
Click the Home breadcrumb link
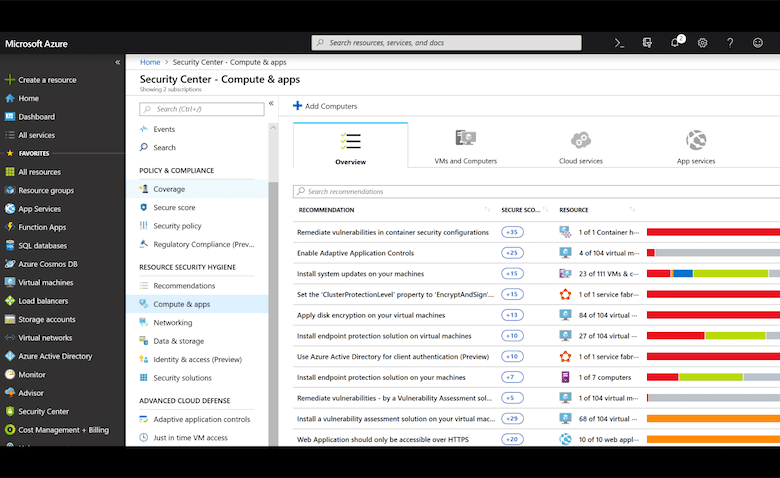(x=150, y=62)
